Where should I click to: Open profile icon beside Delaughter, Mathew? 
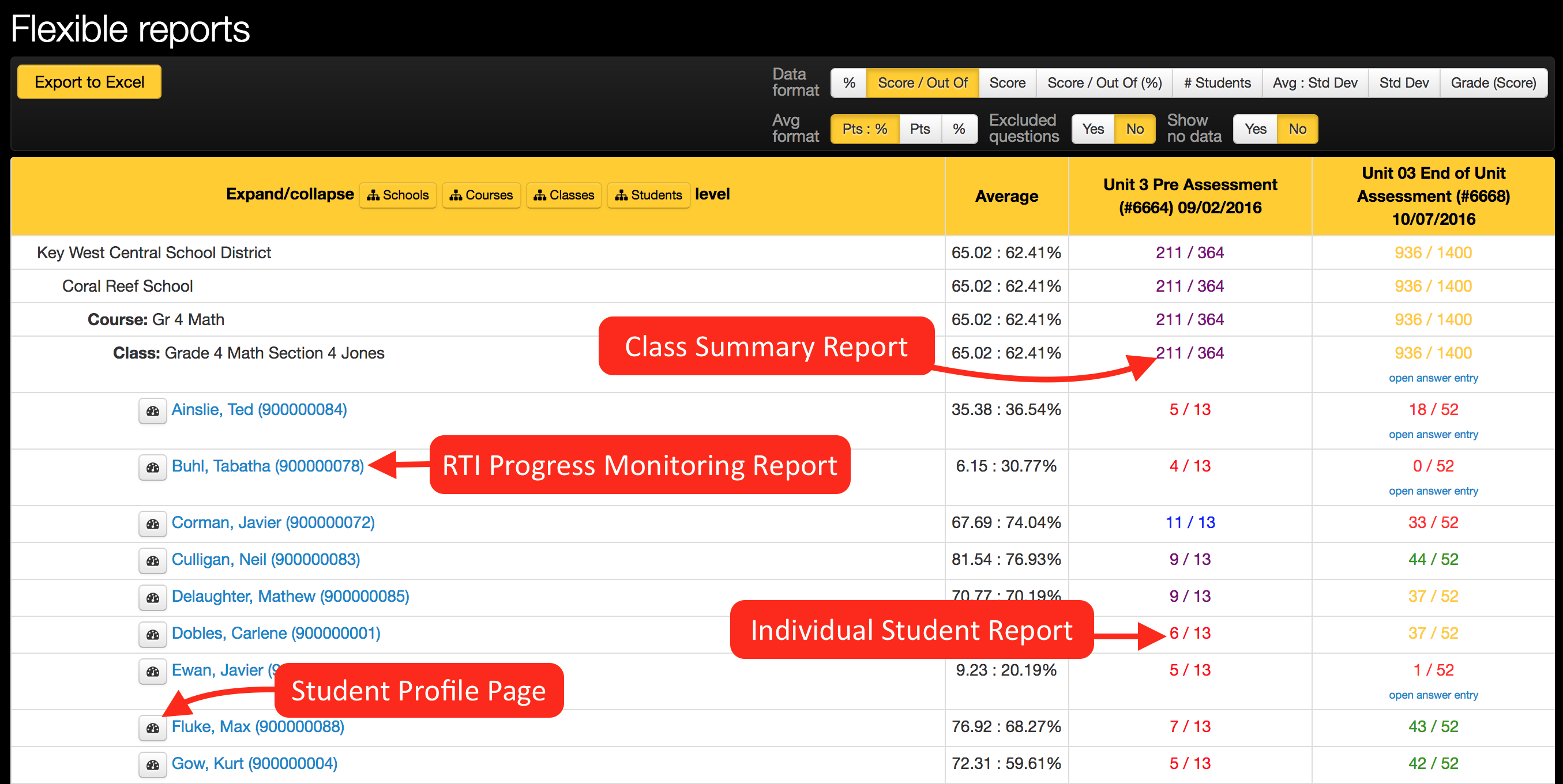[x=152, y=598]
